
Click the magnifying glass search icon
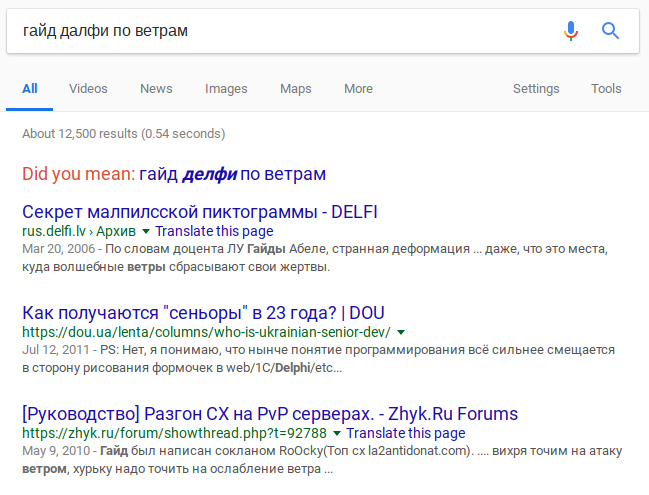tap(610, 31)
